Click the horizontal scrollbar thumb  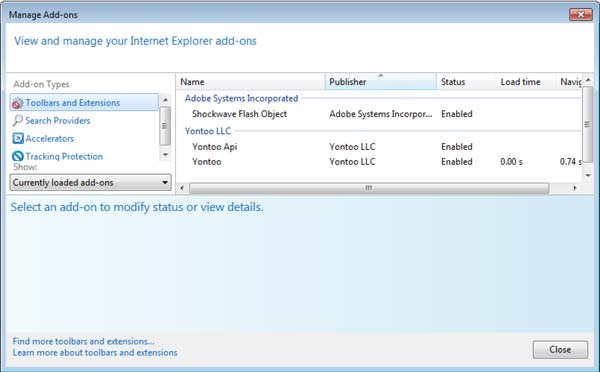point(369,188)
